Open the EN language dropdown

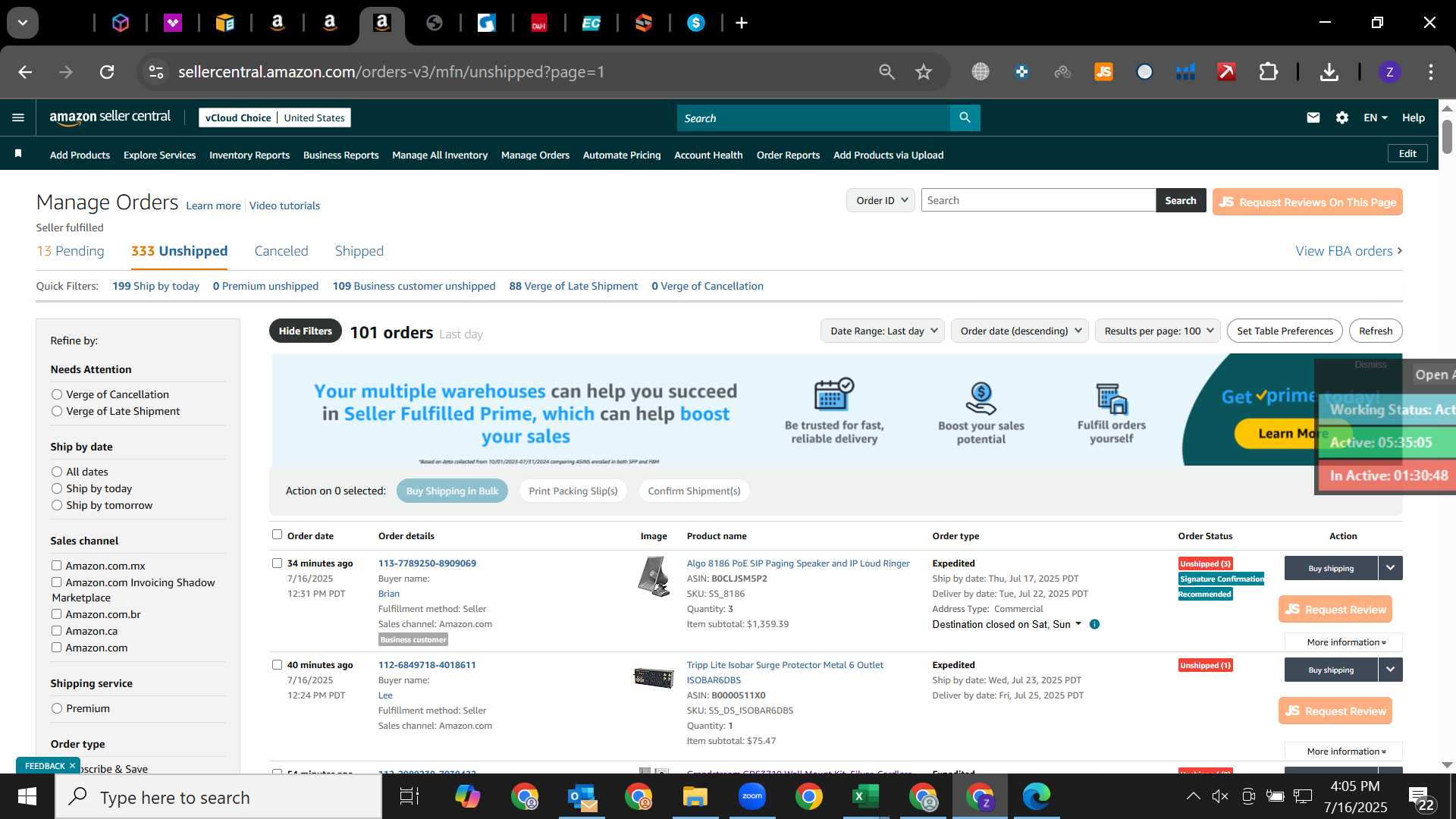[x=1375, y=118]
